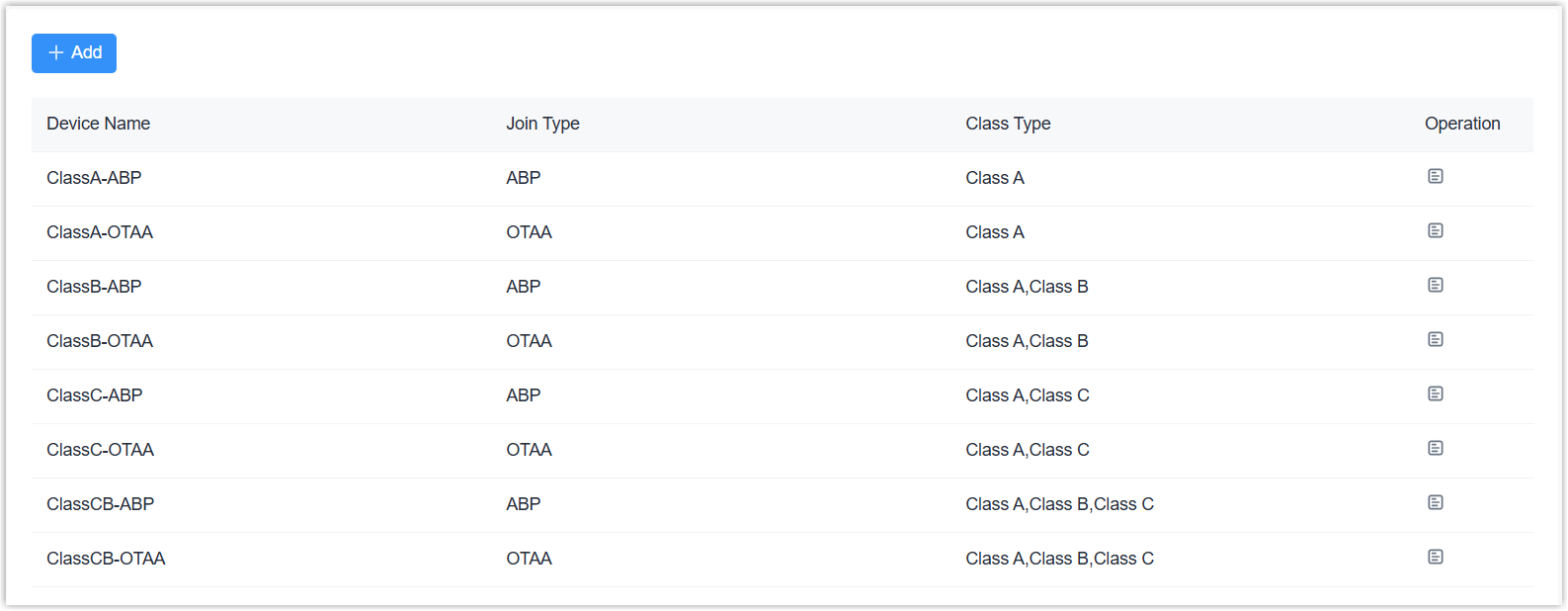Screen dimensions: 1568x611
Task: Open details icon for ClassCB-OTAA
Action: [x=1436, y=557]
